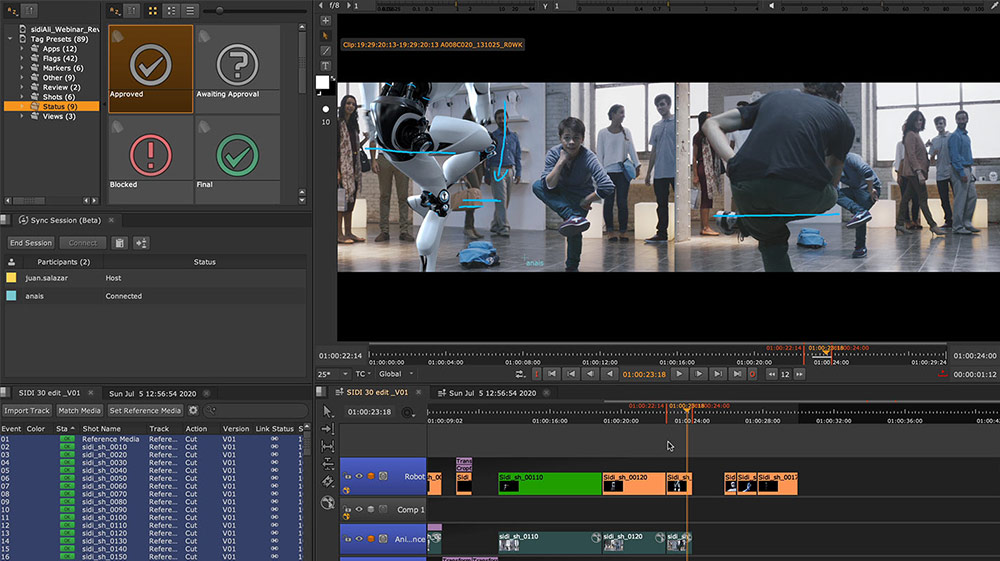The image size is (1000, 561).
Task: Select the annotation line draw tool
Action: (326, 50)
